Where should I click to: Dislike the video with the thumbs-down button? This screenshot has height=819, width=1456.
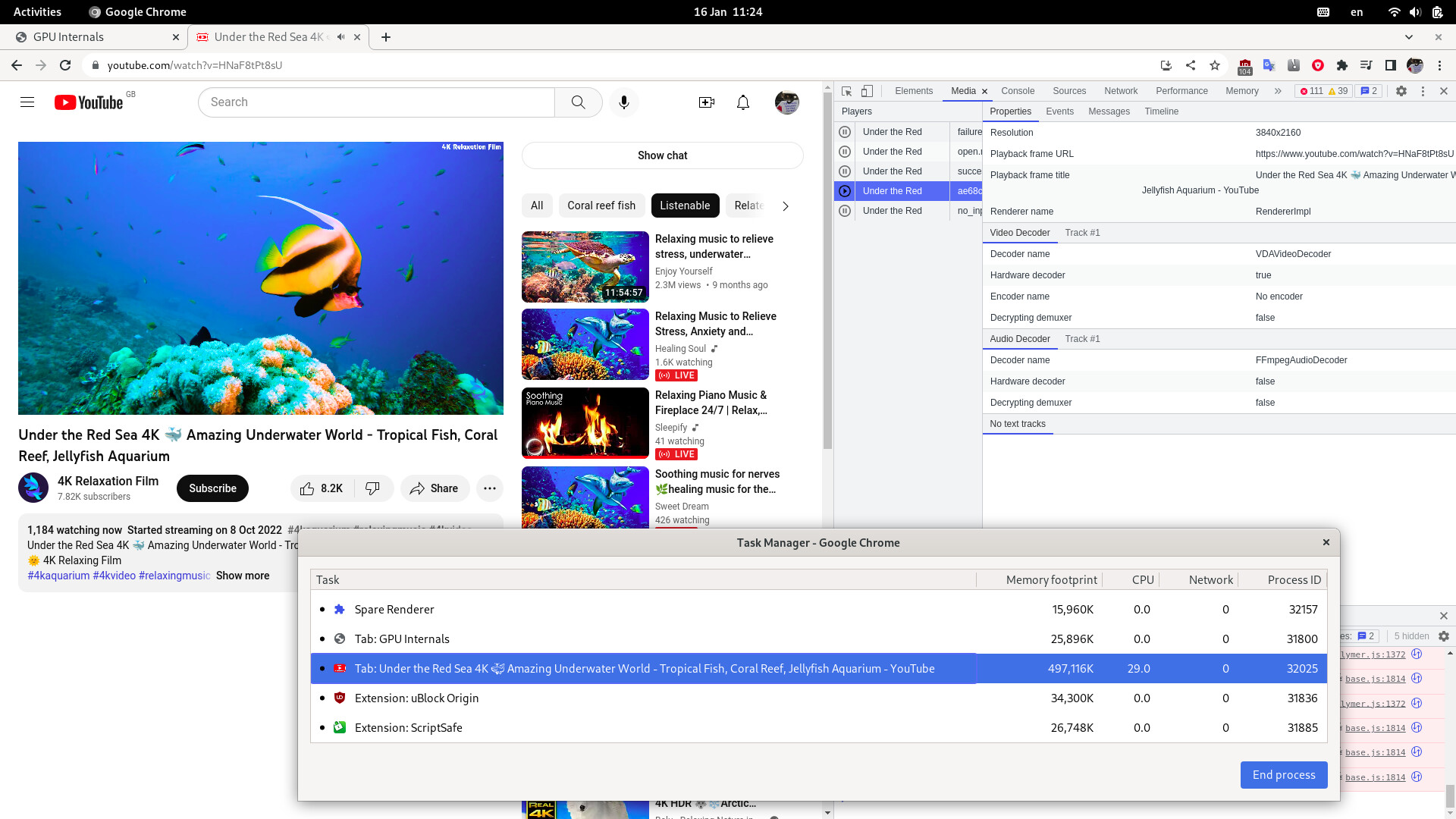click(x=372, y=488)
